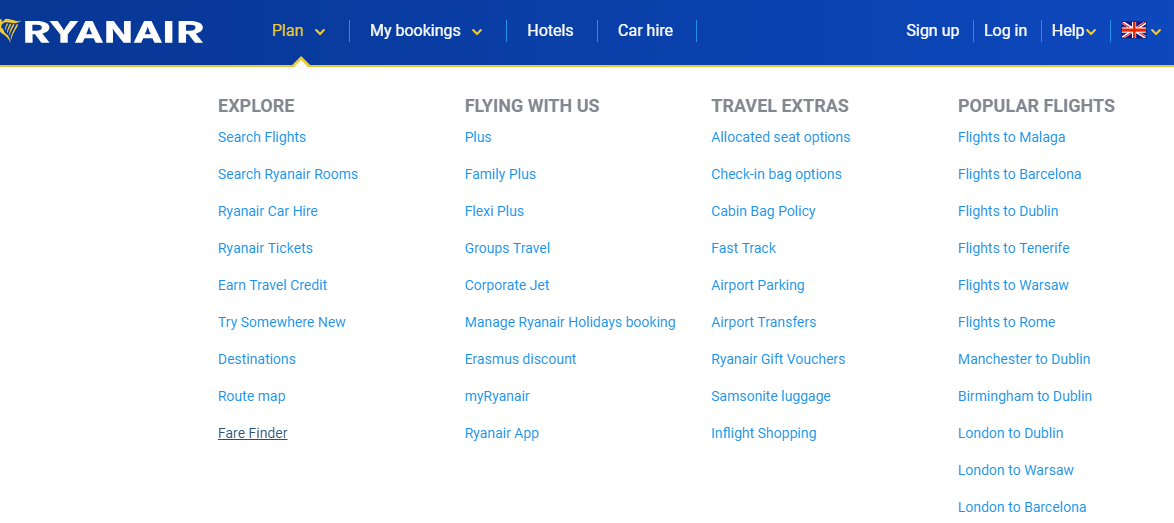Viewport: 1174px width, 523px height.
Task: Open the Cabin Bag Policy link
Action: [x=763, y=211]
